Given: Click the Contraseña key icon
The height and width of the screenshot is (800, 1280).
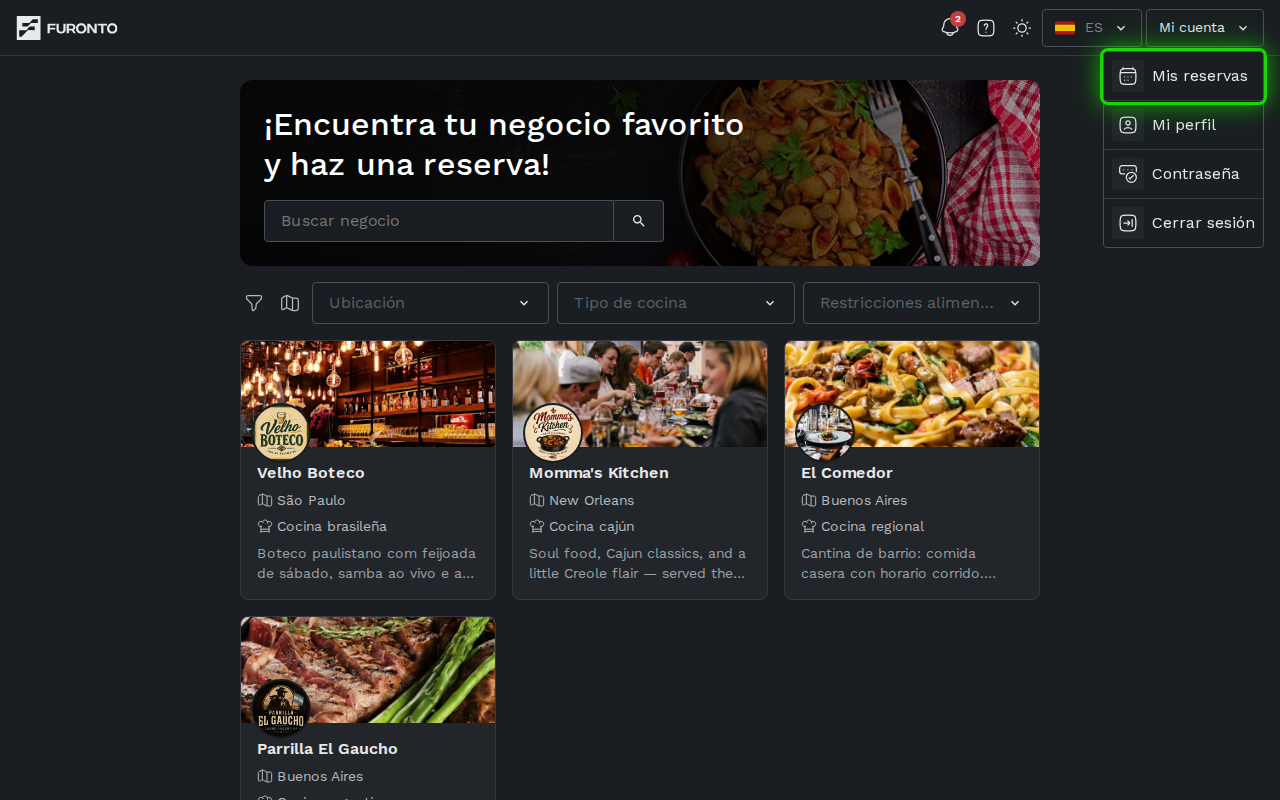Looking at the screenshot, I should coord(1128,174).
